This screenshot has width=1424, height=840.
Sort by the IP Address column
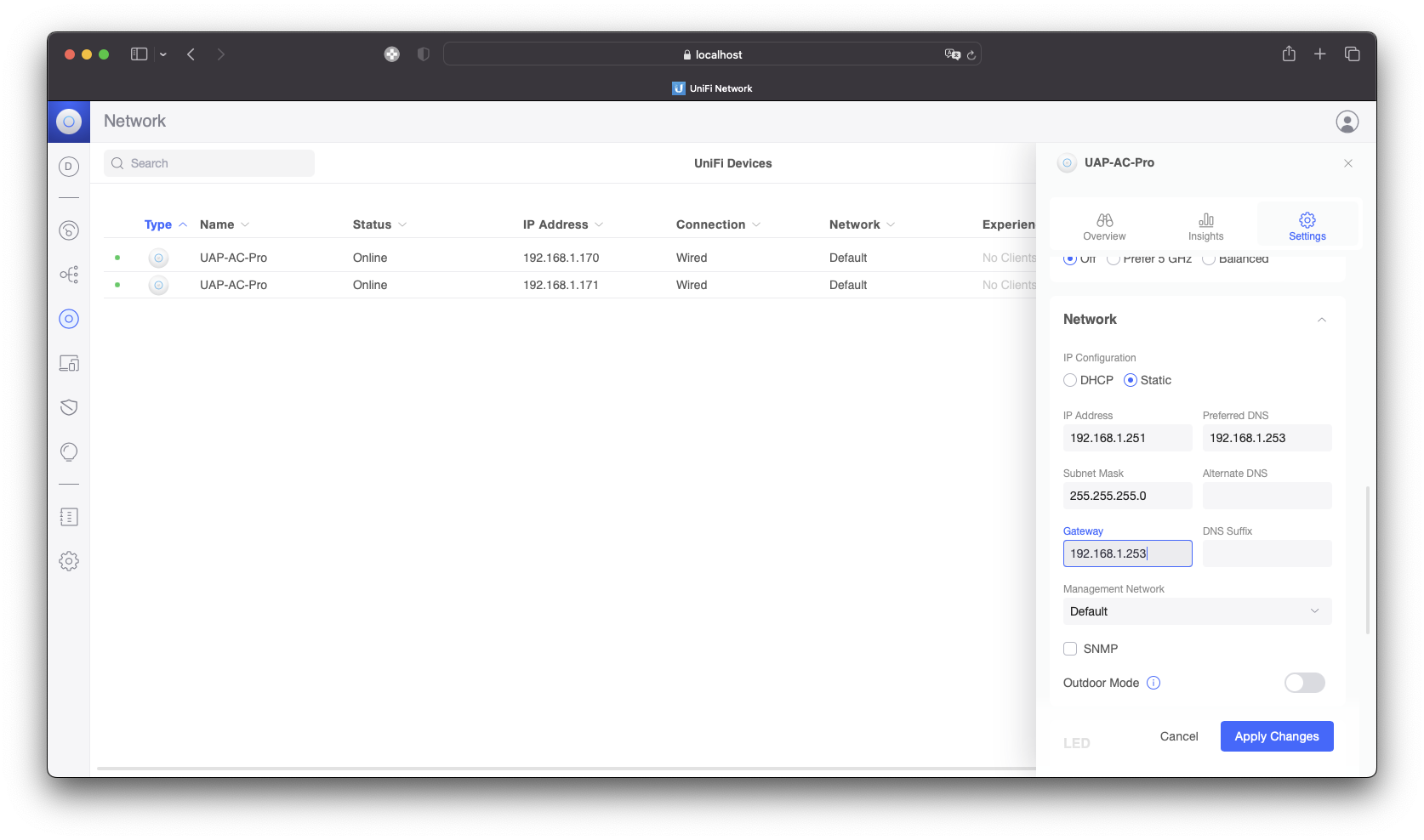563,224
